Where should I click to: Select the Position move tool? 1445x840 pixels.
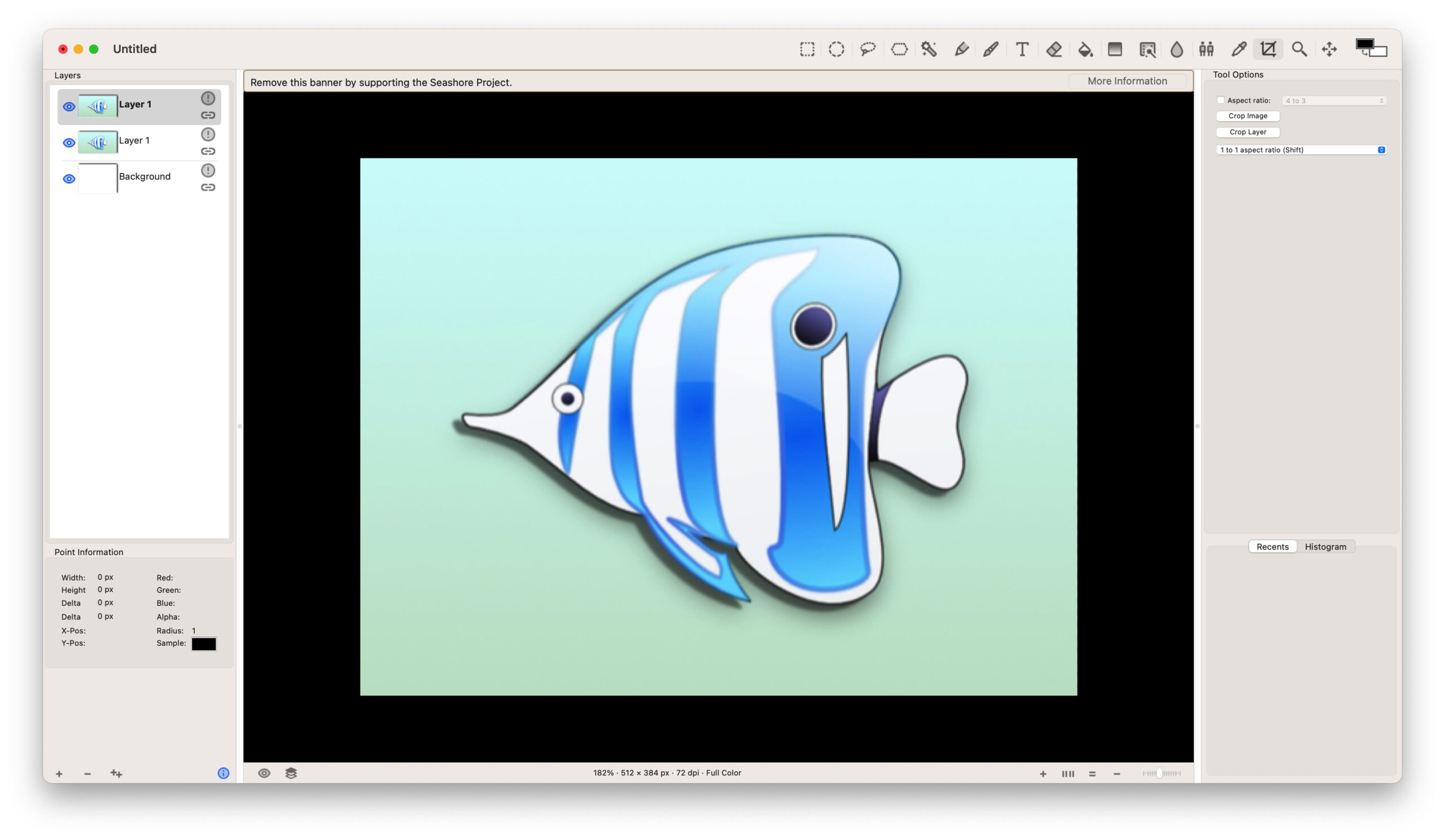[x=1329, y=49]
